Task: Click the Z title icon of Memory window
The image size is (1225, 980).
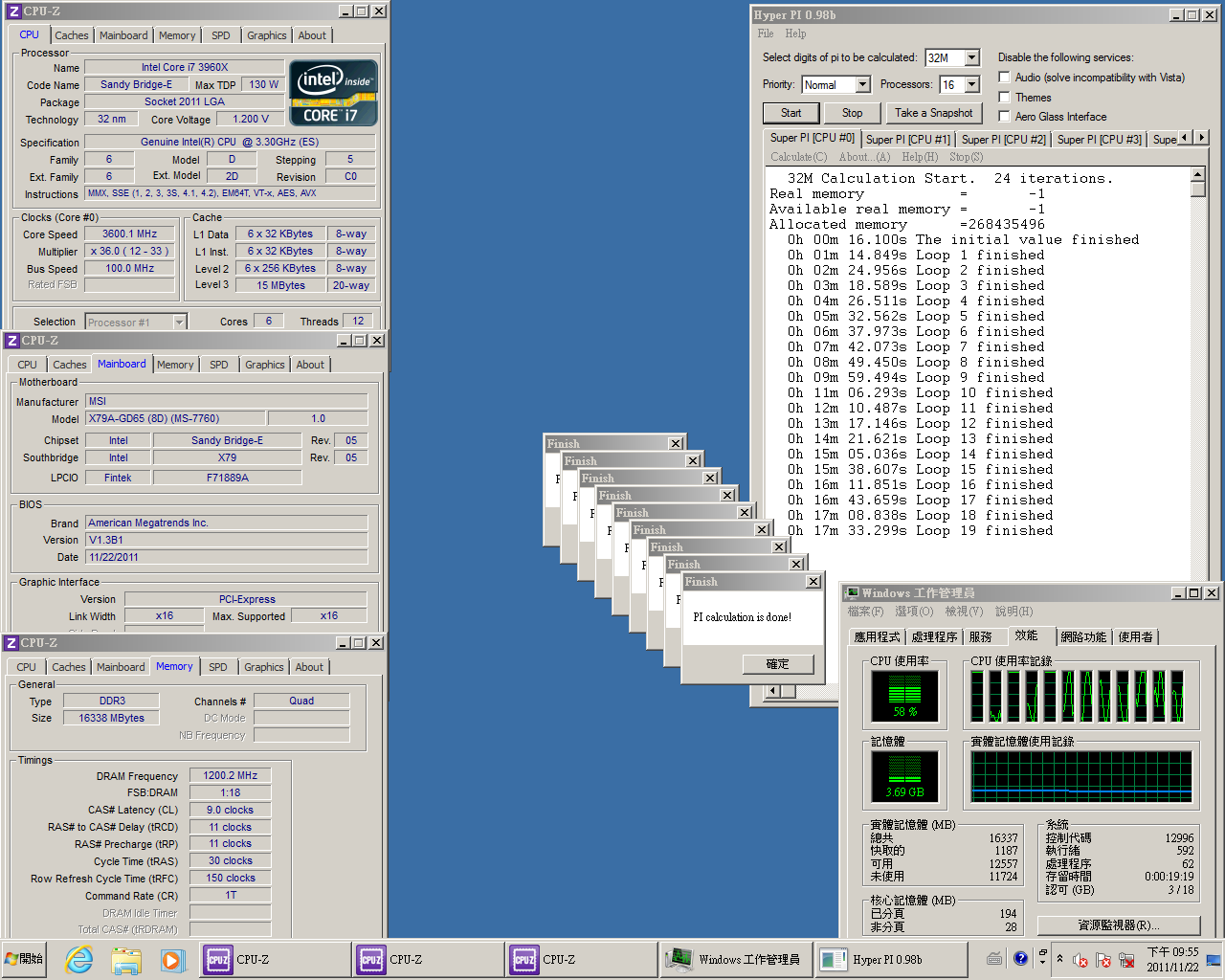Action: pos(12,643)
